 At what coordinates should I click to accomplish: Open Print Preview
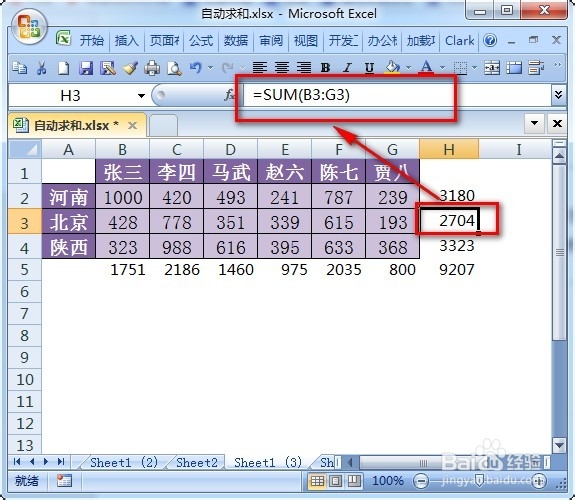[x=174, y=68]
